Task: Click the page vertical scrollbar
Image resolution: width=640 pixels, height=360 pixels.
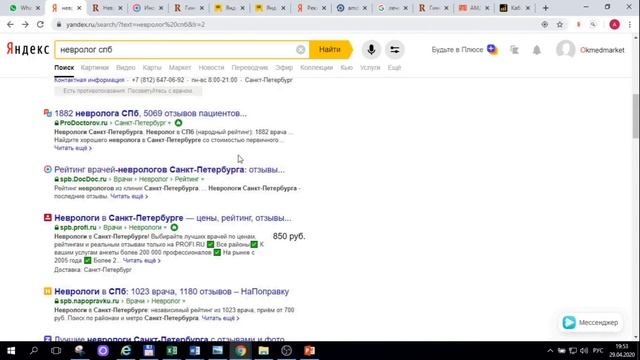Action: 636,116
